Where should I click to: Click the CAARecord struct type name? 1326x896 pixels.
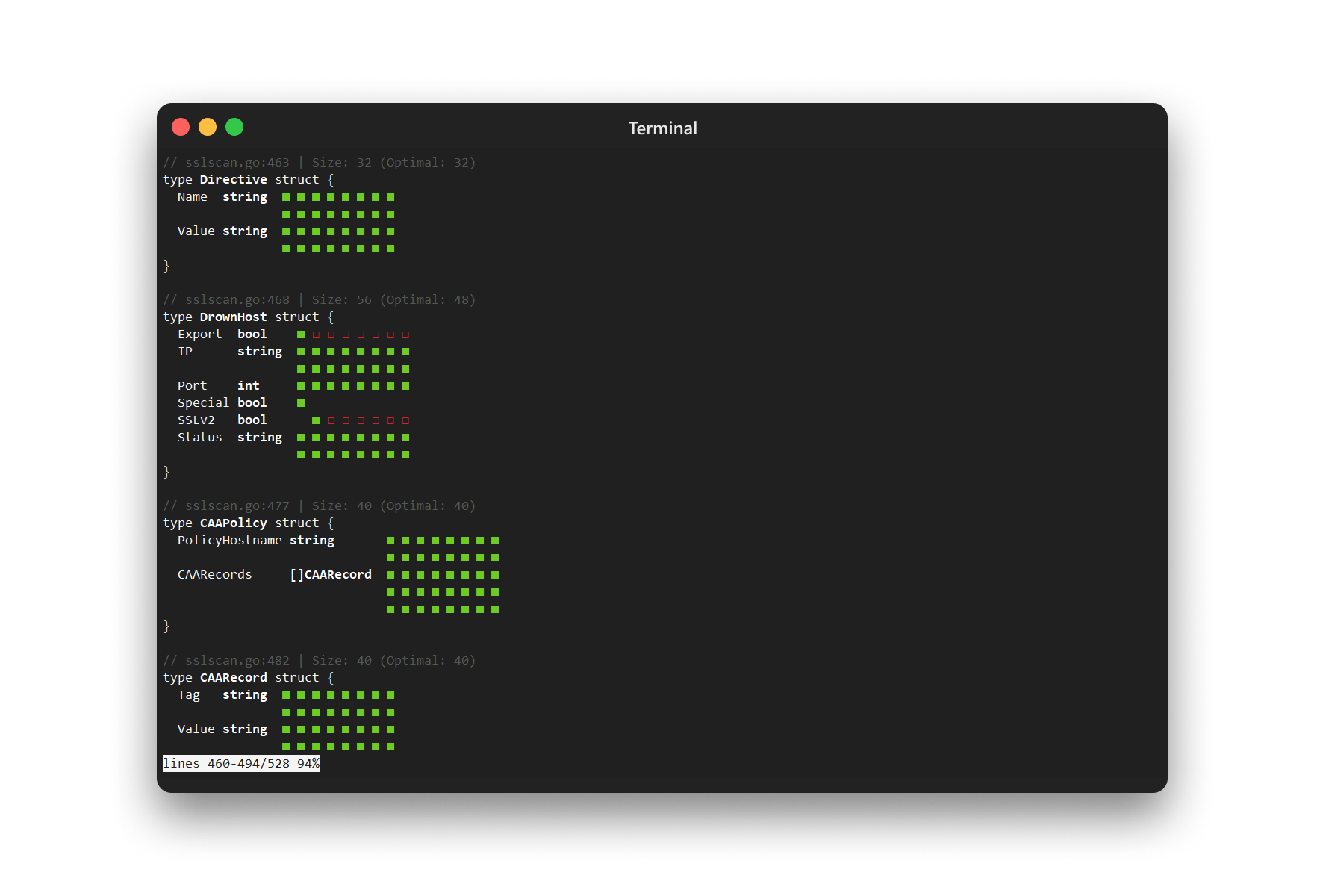233,677
